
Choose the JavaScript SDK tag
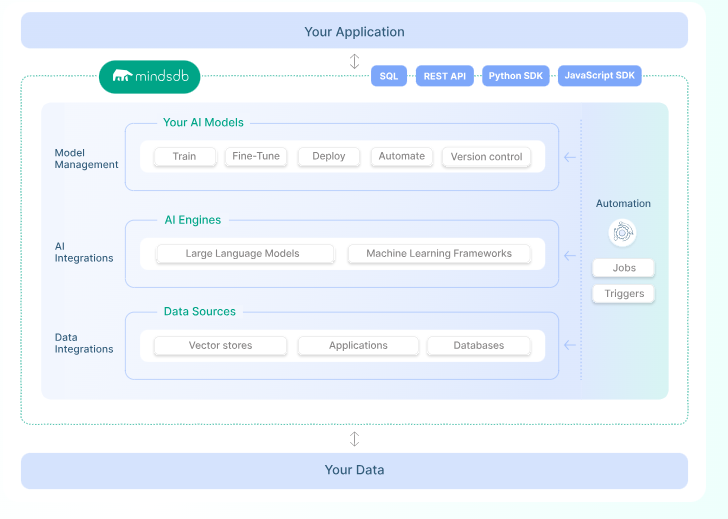point(599,76)
